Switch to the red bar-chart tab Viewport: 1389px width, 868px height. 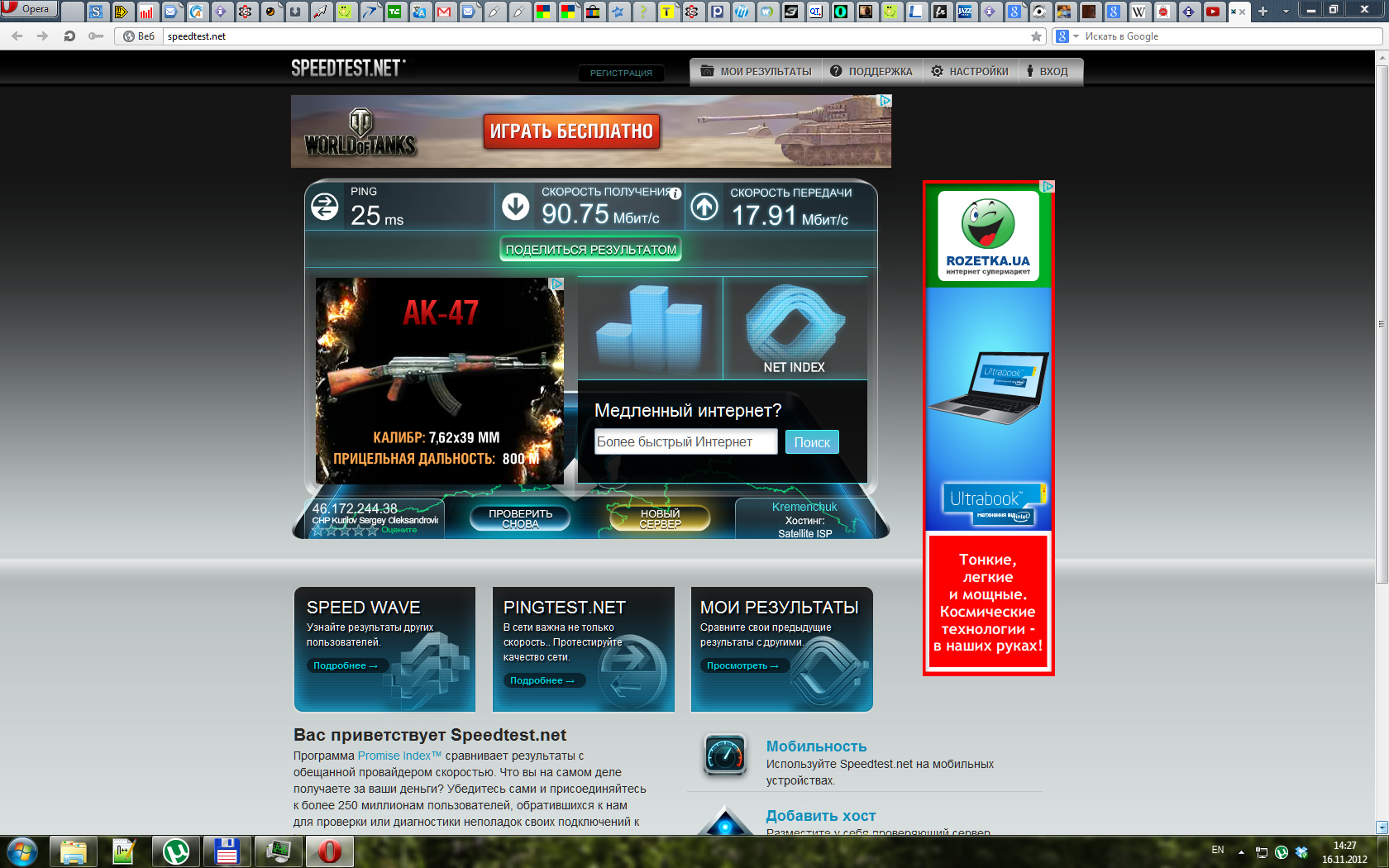coord(146,12)
